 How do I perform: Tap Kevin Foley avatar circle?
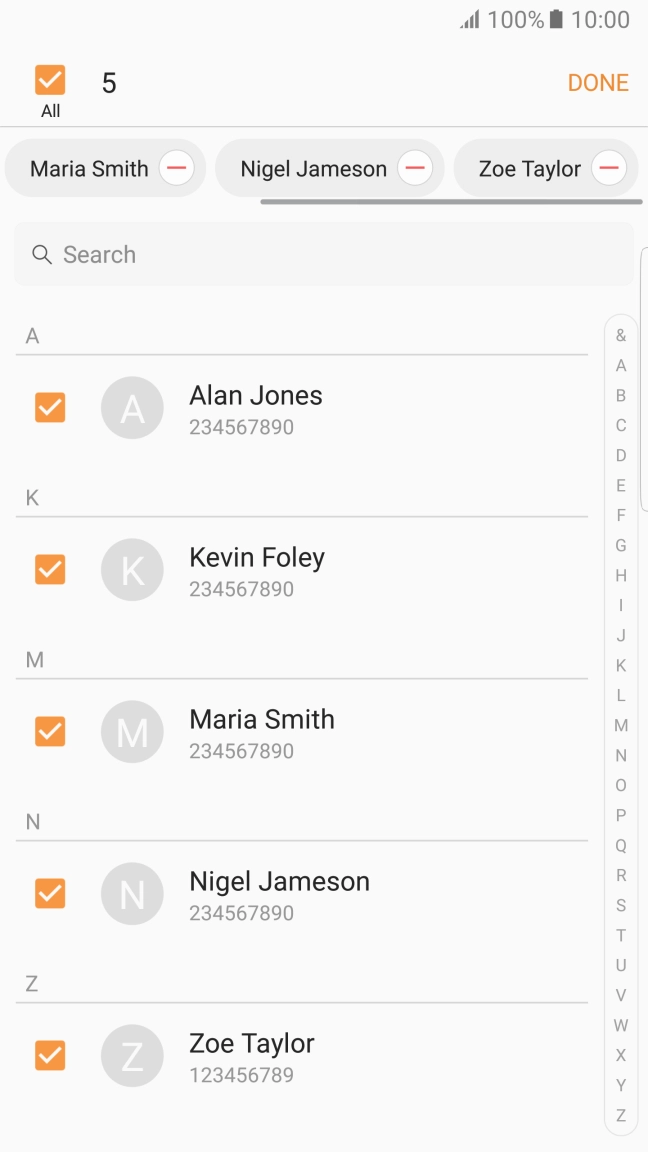click(132, 570)
